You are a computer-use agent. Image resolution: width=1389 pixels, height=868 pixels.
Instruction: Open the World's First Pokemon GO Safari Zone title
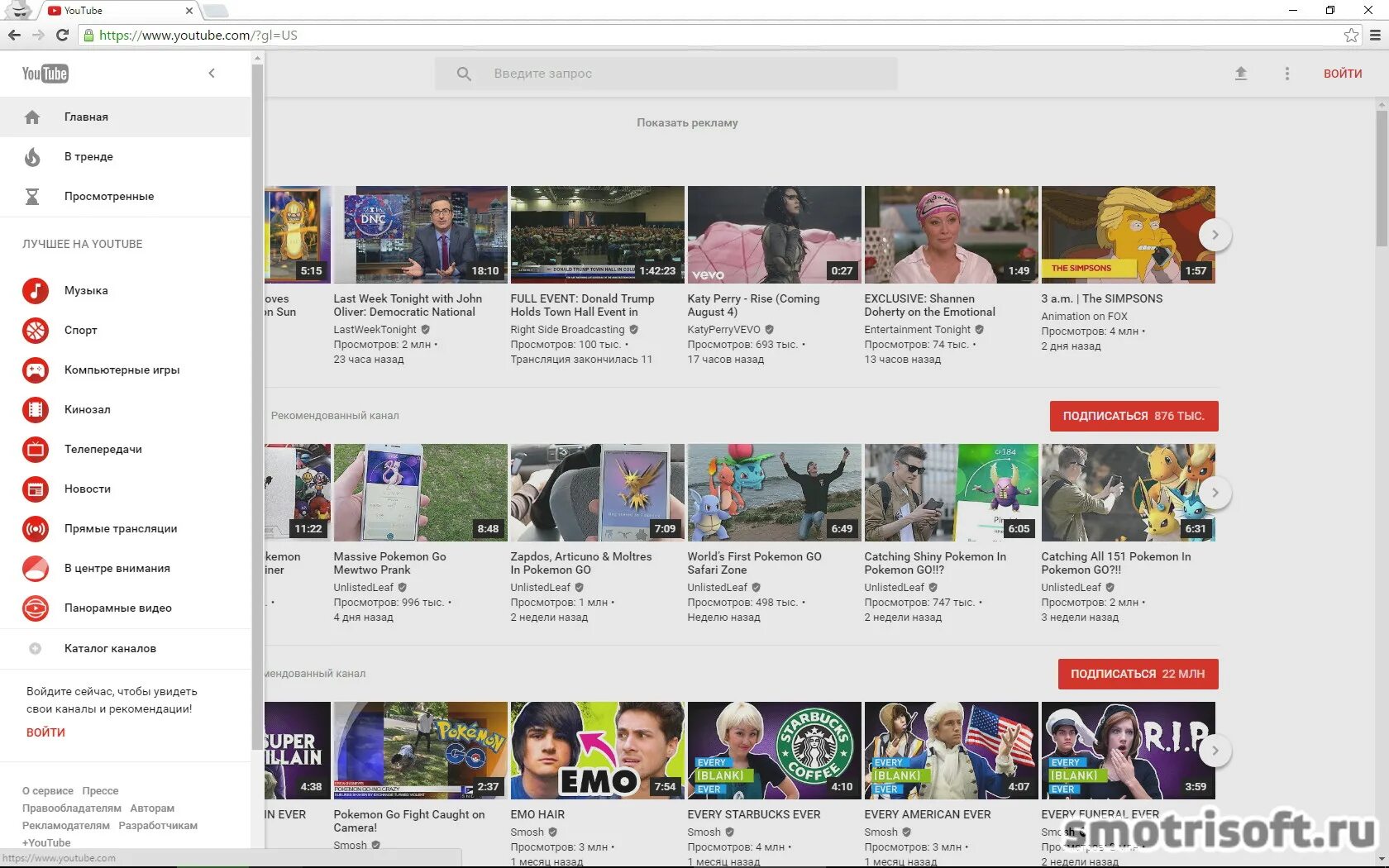755,563
